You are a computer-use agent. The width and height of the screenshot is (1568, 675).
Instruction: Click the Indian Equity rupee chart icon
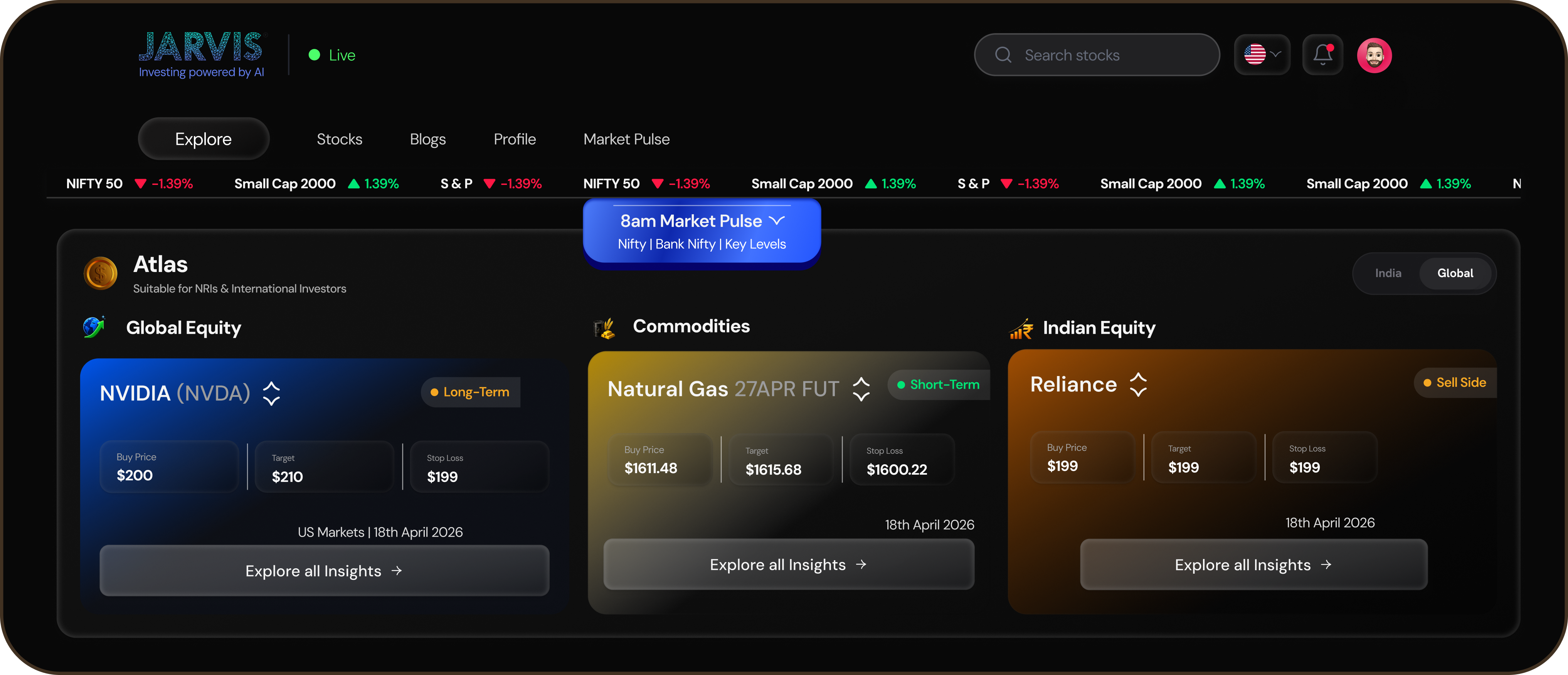pyautogui.click(x=1021, y=329)
